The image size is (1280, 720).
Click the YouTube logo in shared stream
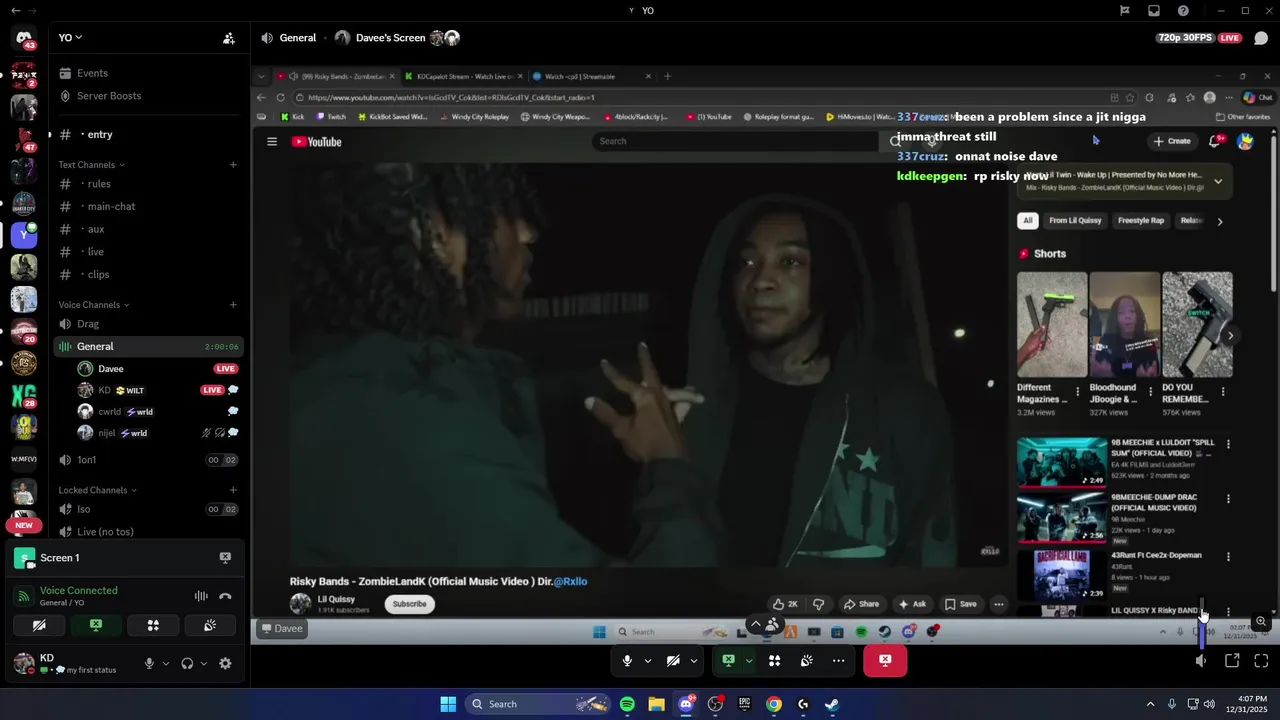(x=317, y=141)
